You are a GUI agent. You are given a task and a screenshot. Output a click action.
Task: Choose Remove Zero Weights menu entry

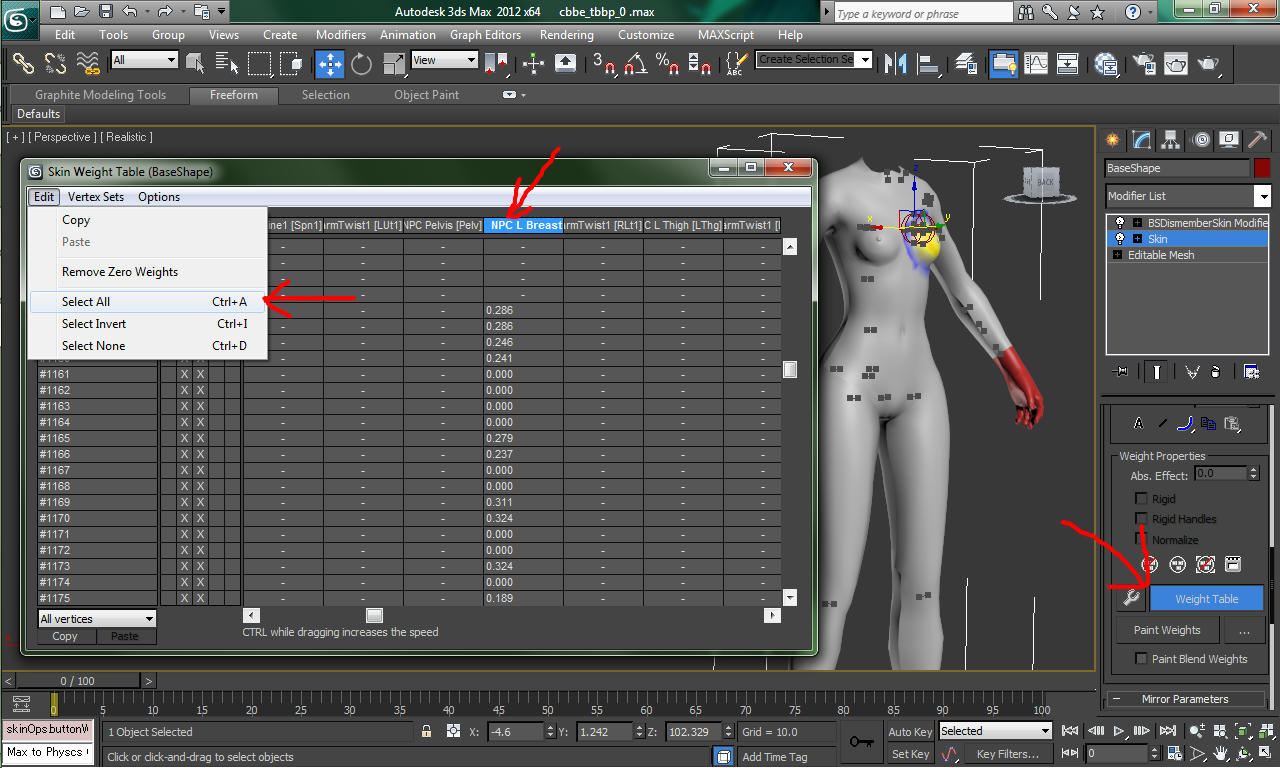pyautogui.click(x=148, y=272)
